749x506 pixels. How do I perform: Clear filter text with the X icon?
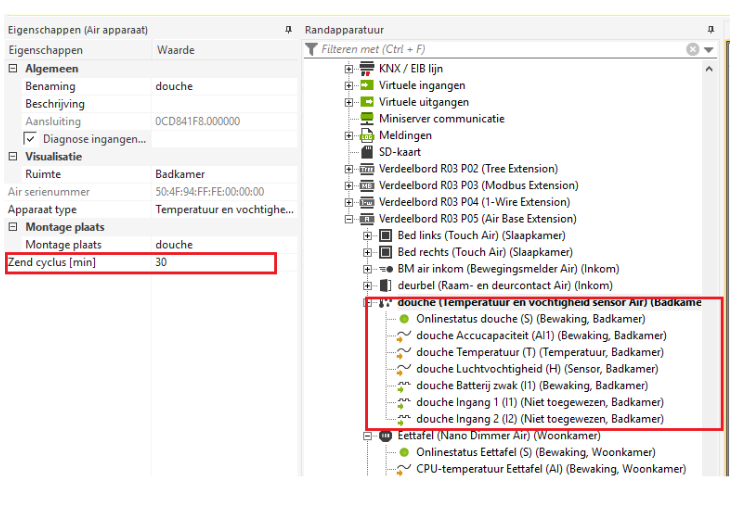coord(692,49)
